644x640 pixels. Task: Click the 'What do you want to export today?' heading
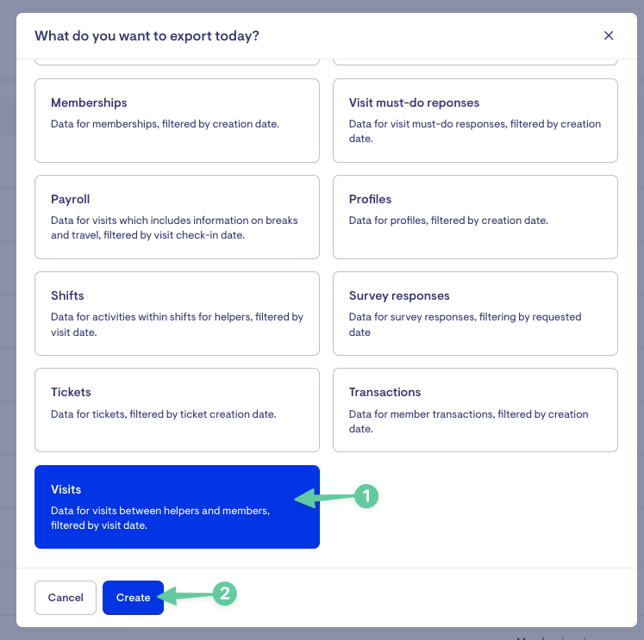pos(147,36)
